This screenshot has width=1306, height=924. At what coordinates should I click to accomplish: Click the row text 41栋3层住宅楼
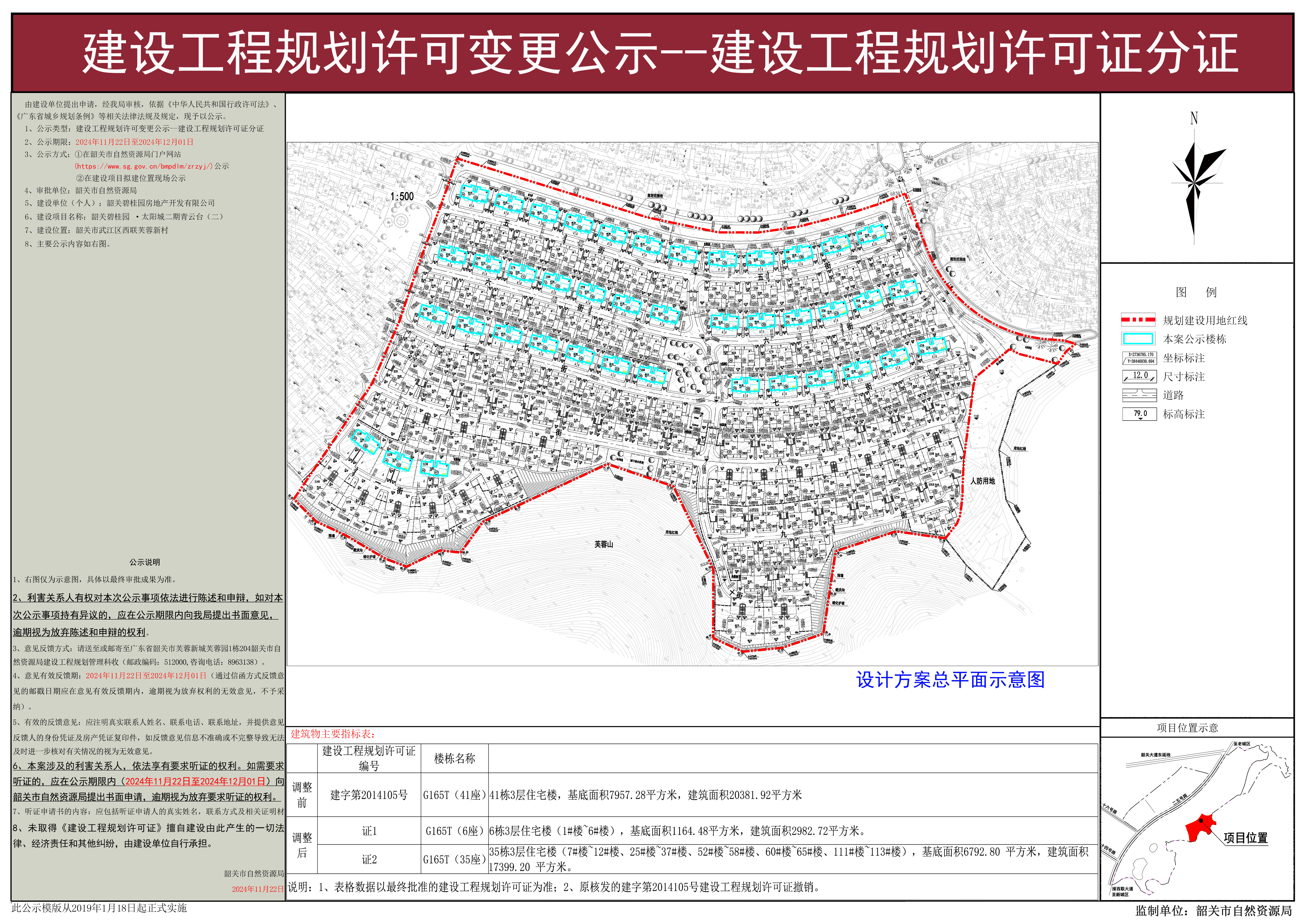[x=645, y=795]
